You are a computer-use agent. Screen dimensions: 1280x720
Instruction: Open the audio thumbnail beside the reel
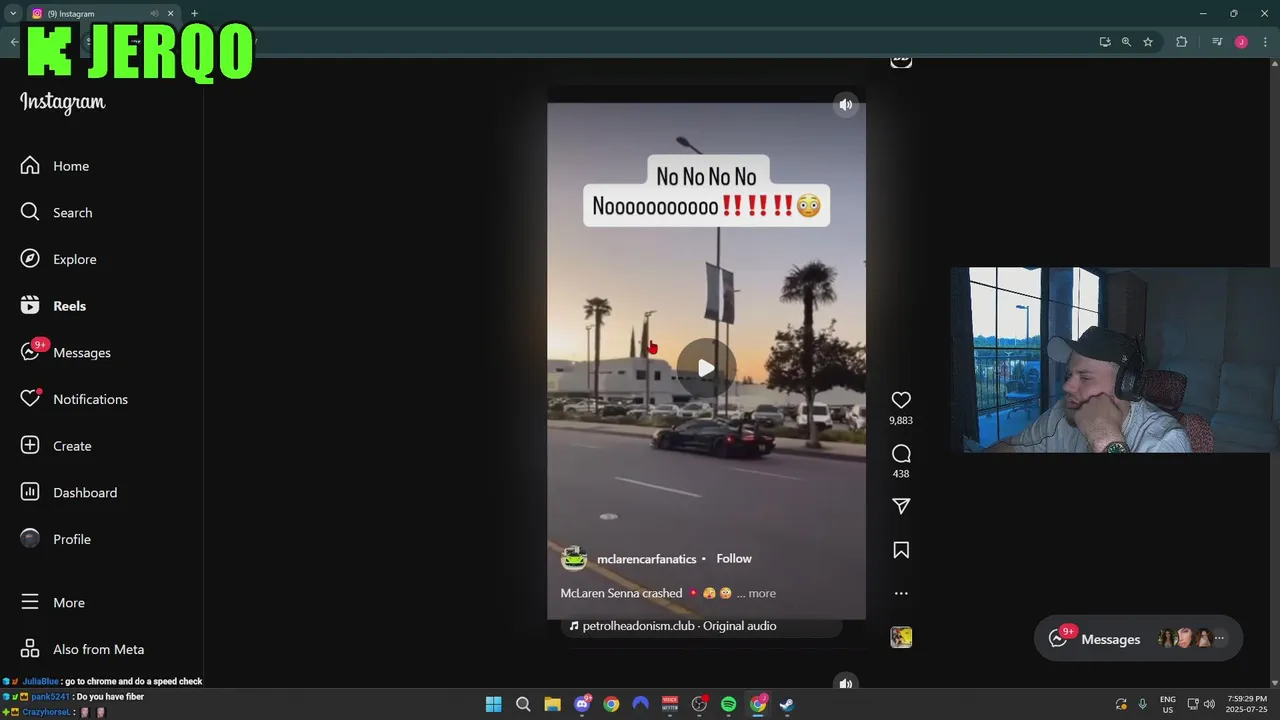pyautogui.click(x=901, y=637)
